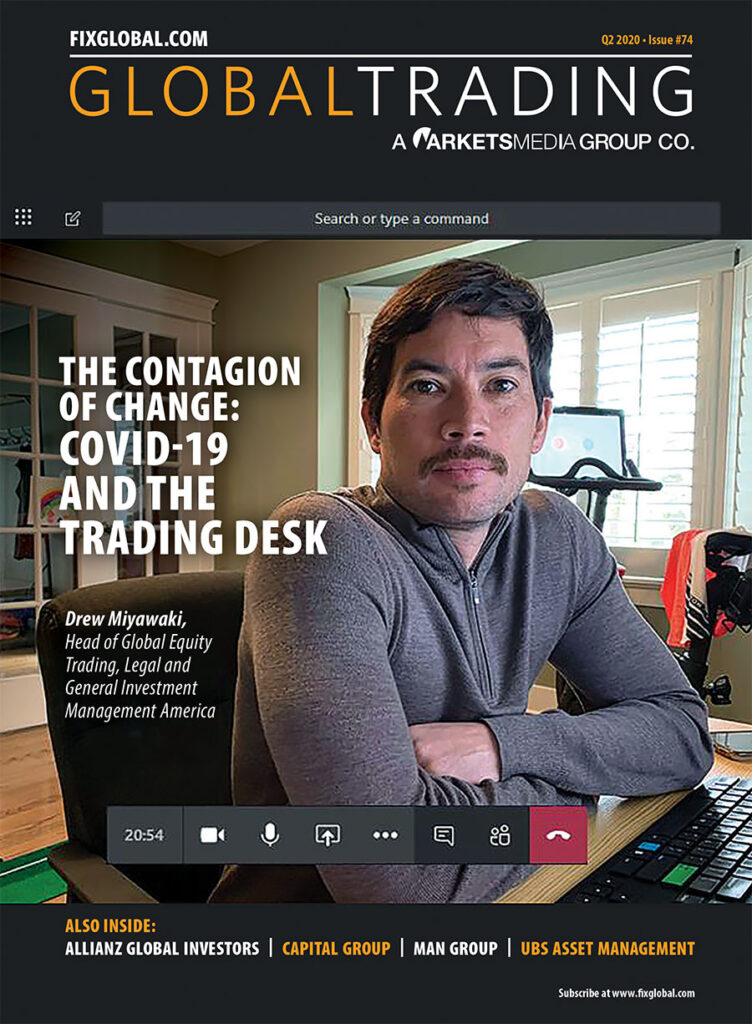
Task: Hang up with the red button
Action: point(558,835)
